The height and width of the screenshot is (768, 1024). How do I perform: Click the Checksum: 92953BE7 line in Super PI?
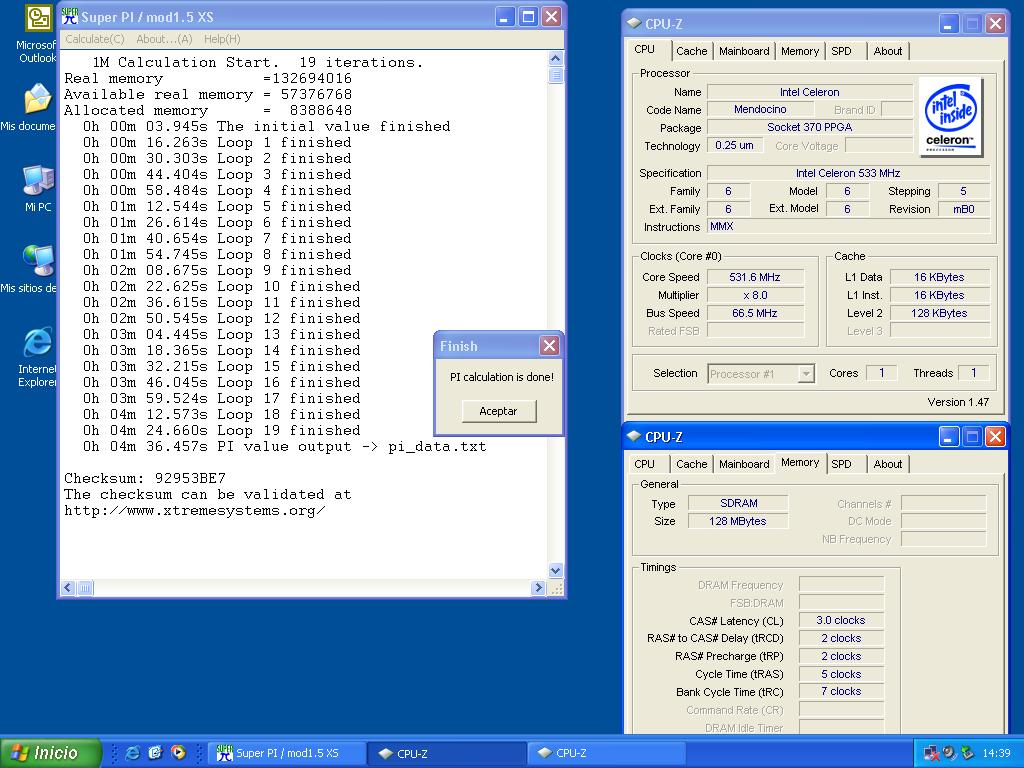point(145,478)
